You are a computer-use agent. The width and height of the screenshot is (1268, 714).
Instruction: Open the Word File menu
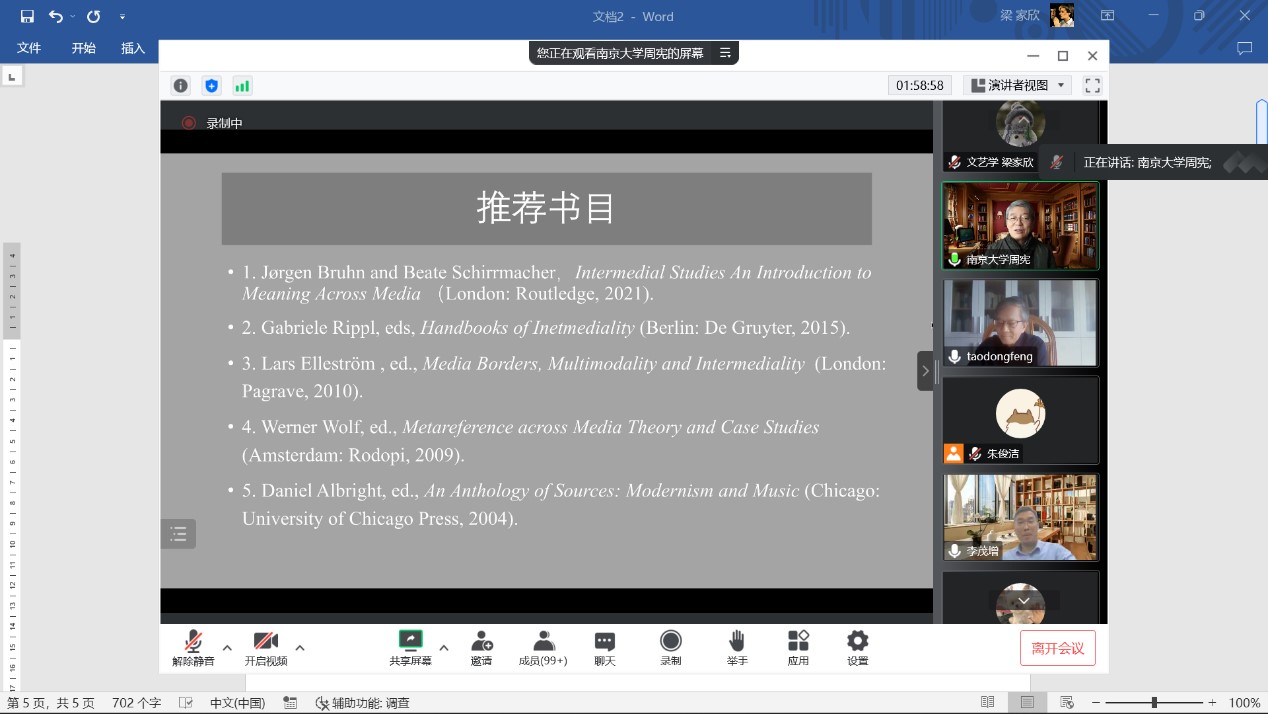pos(29,48)
